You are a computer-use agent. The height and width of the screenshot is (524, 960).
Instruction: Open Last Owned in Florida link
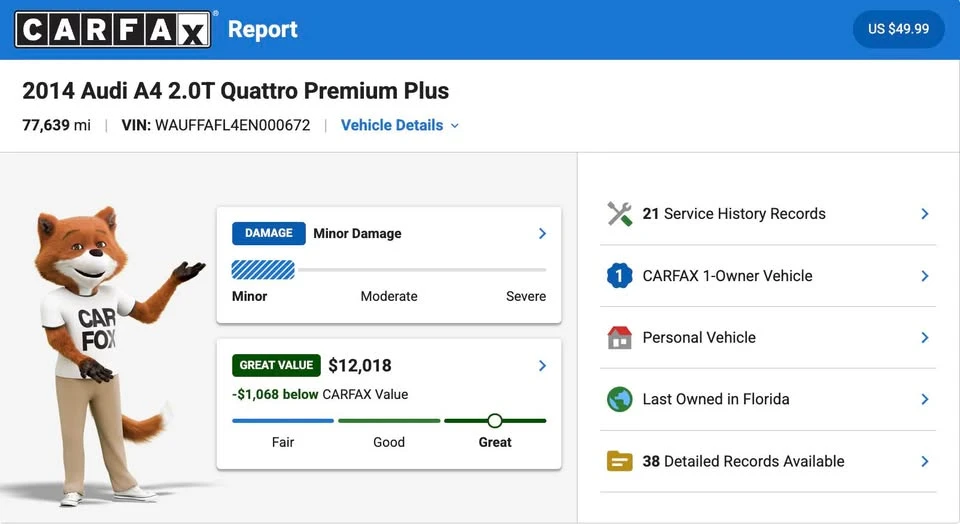tap(716, 399)
